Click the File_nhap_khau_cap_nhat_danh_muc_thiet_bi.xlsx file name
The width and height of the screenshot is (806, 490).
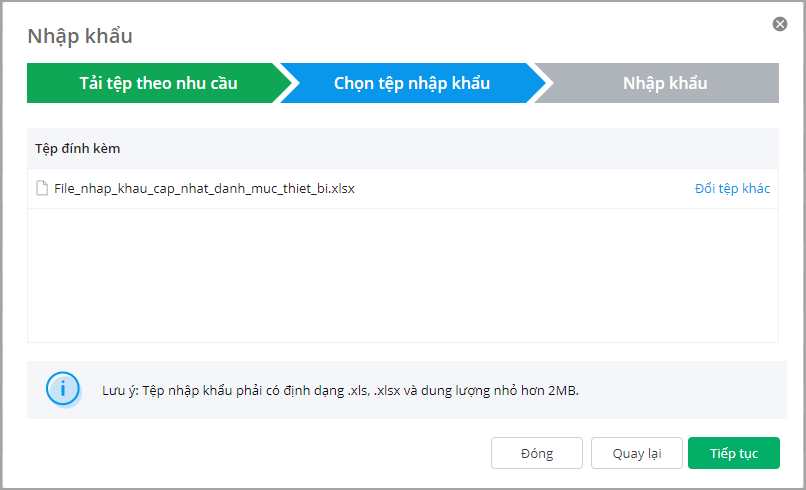point(204,188)
